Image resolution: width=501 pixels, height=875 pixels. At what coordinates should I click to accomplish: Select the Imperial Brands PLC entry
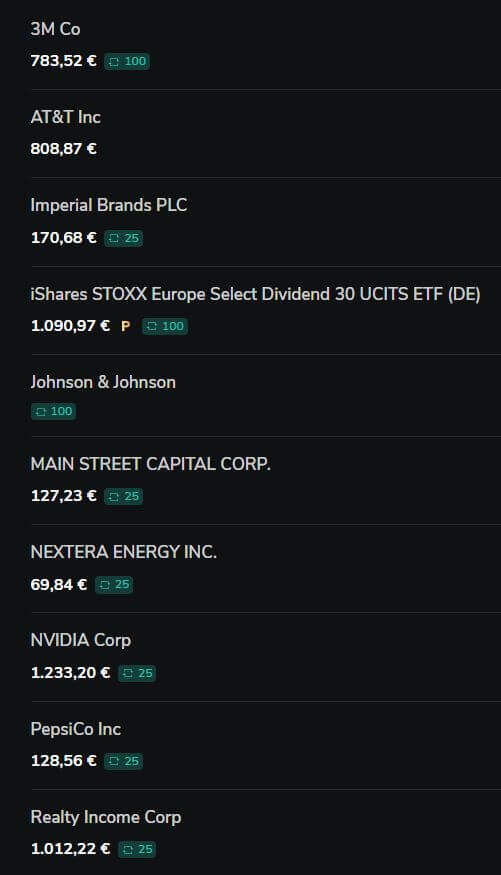click(266, 222)
